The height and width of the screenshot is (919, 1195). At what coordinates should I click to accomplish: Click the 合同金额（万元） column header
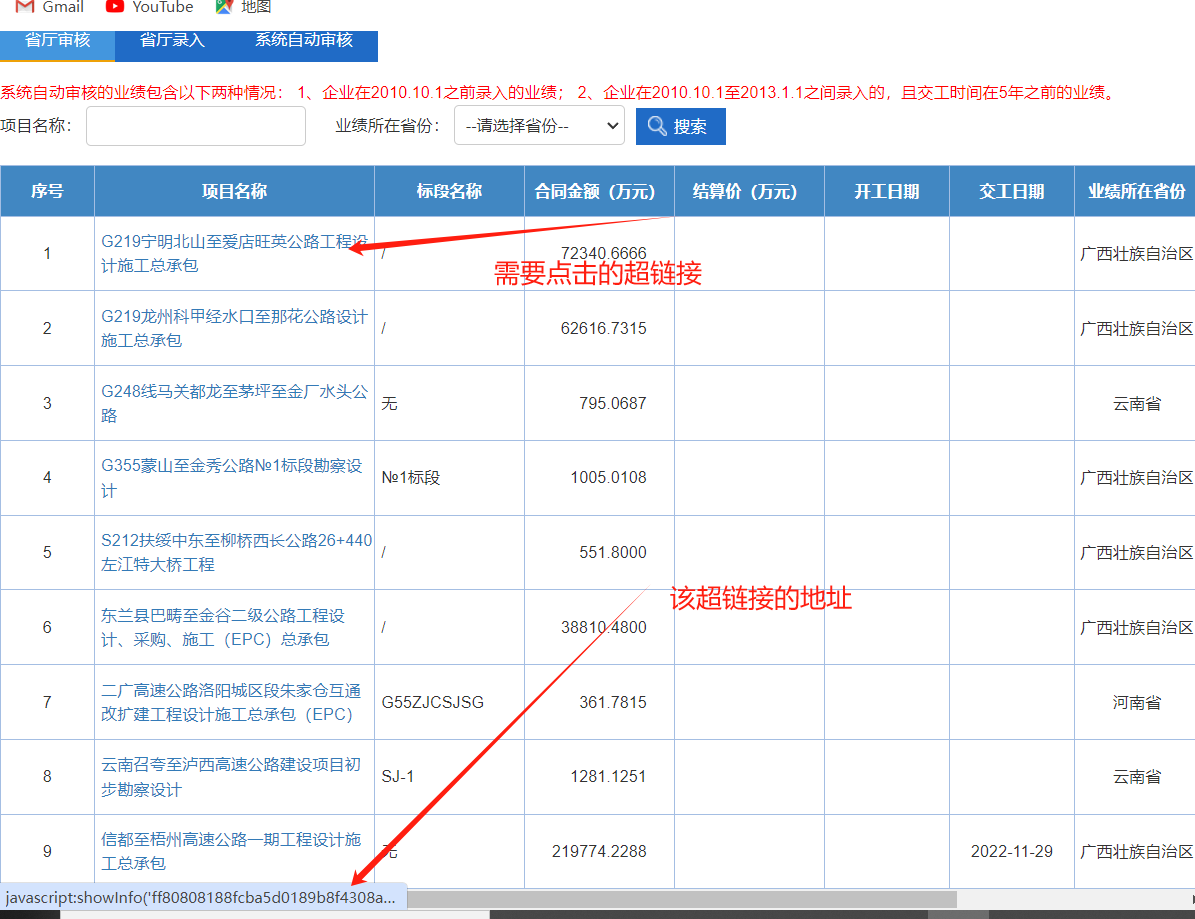pos(599,191)
